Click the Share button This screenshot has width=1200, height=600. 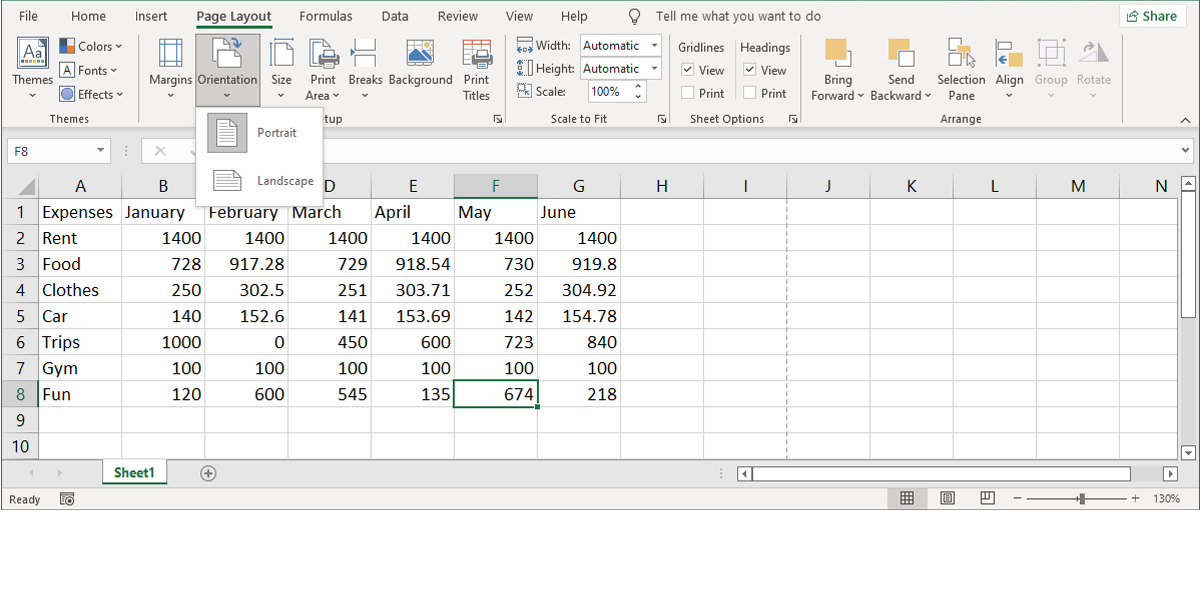click(x=1152, y=15)
